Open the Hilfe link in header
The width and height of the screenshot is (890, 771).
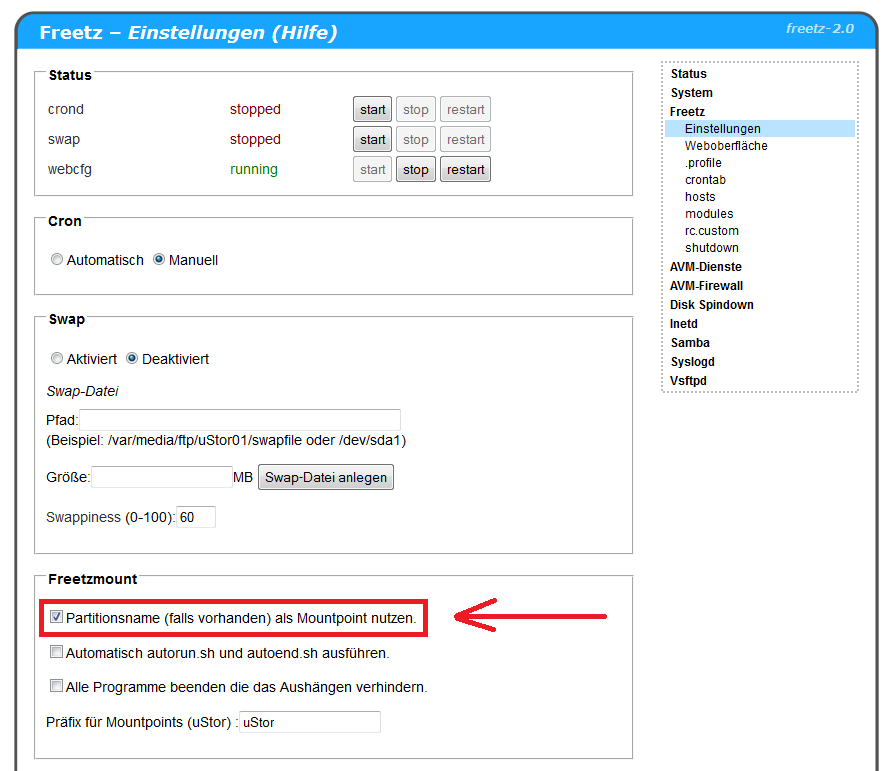[301, 33]
